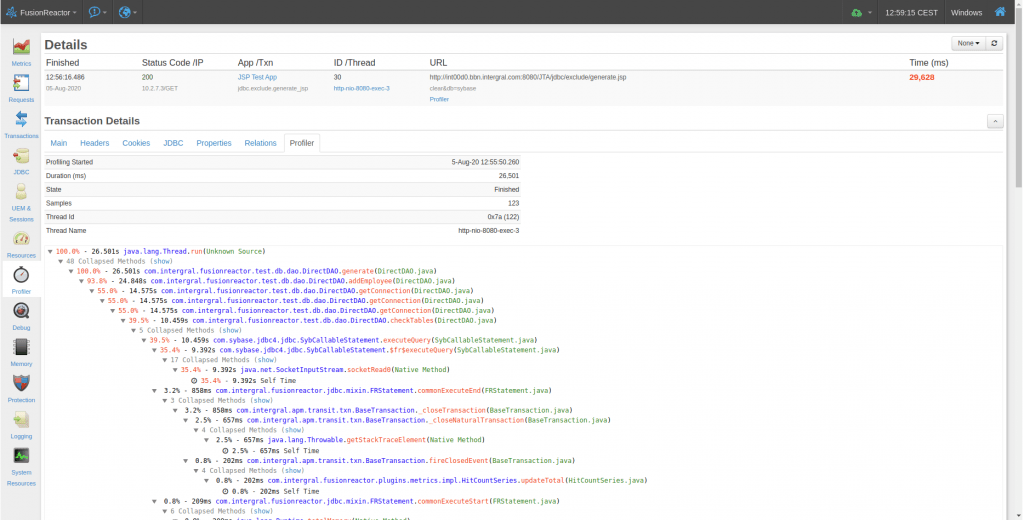
Task: Select the 29,628 time value
Action: [921, 77]
